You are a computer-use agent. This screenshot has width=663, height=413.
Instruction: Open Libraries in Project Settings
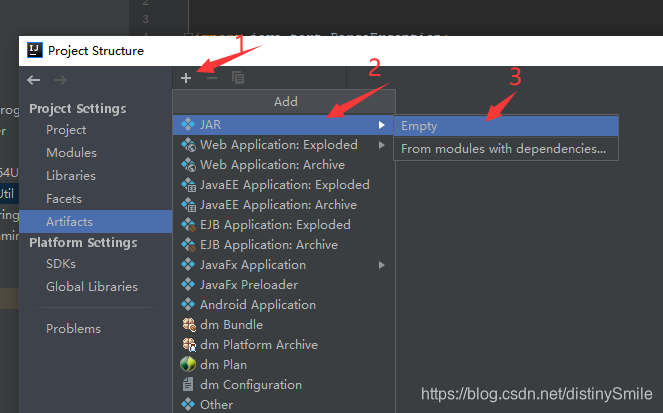click(71, 175)
